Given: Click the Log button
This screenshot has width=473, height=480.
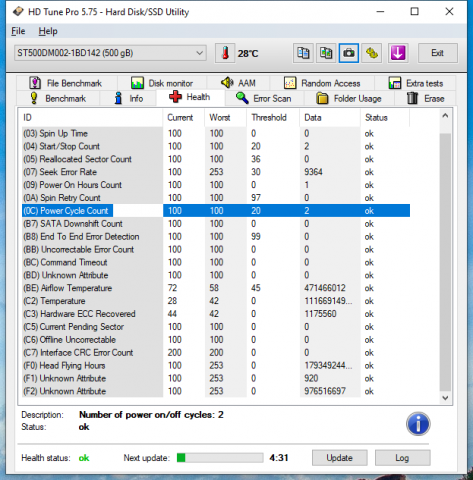Looking at the screenshot, I should click(402, 458).
